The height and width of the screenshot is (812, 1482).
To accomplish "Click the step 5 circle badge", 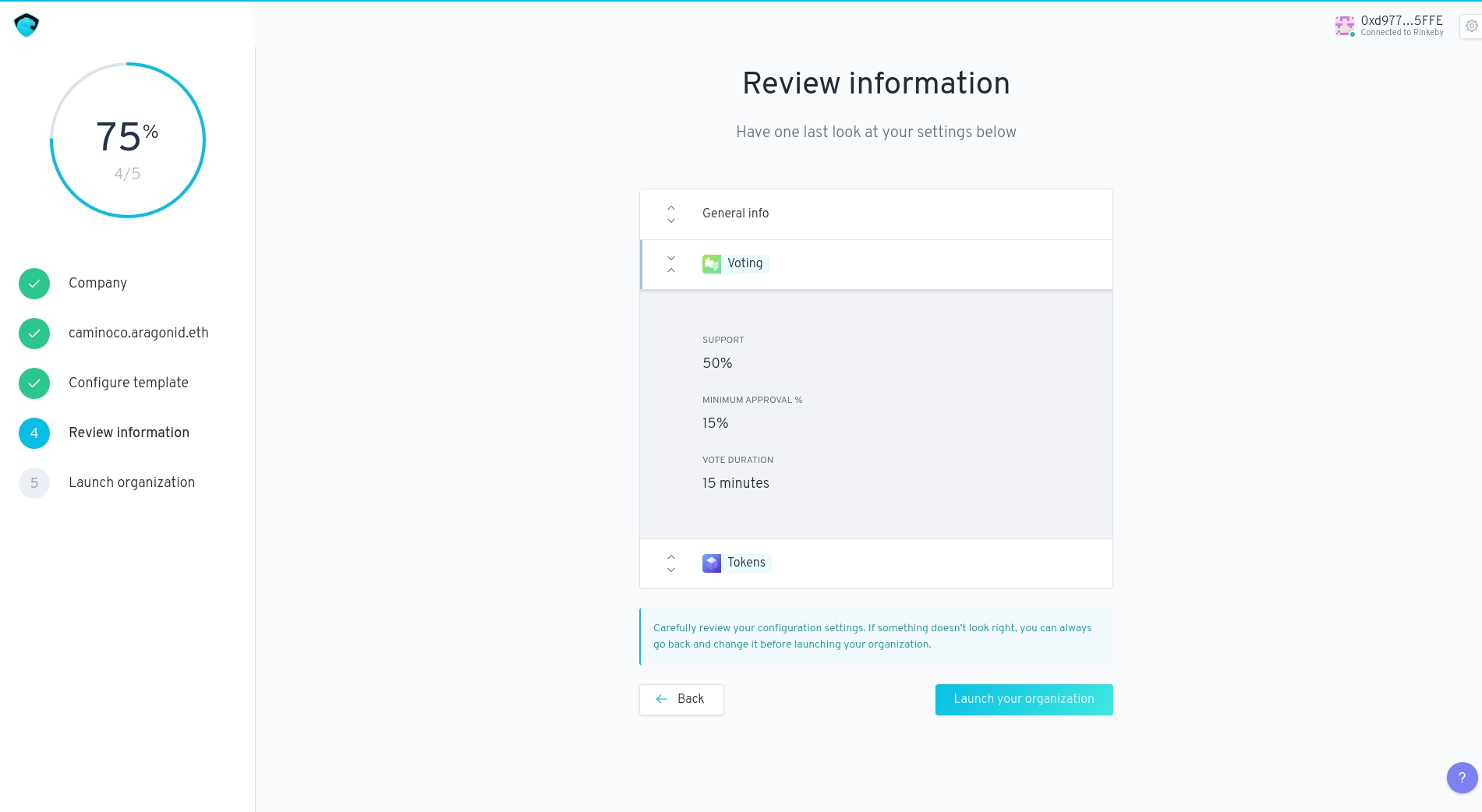I will (34, 483).
